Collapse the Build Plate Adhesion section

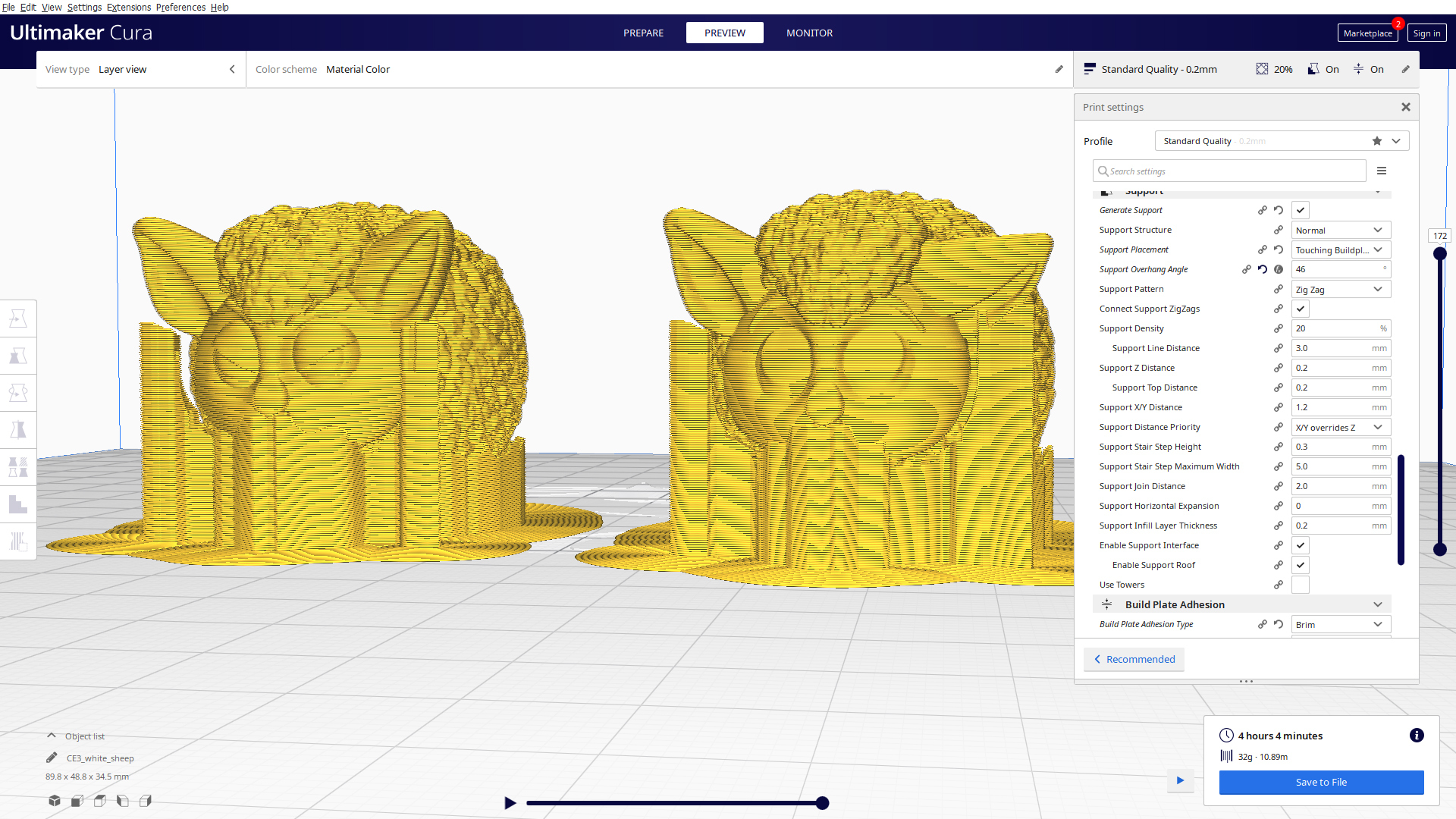tap(1378, 604)
